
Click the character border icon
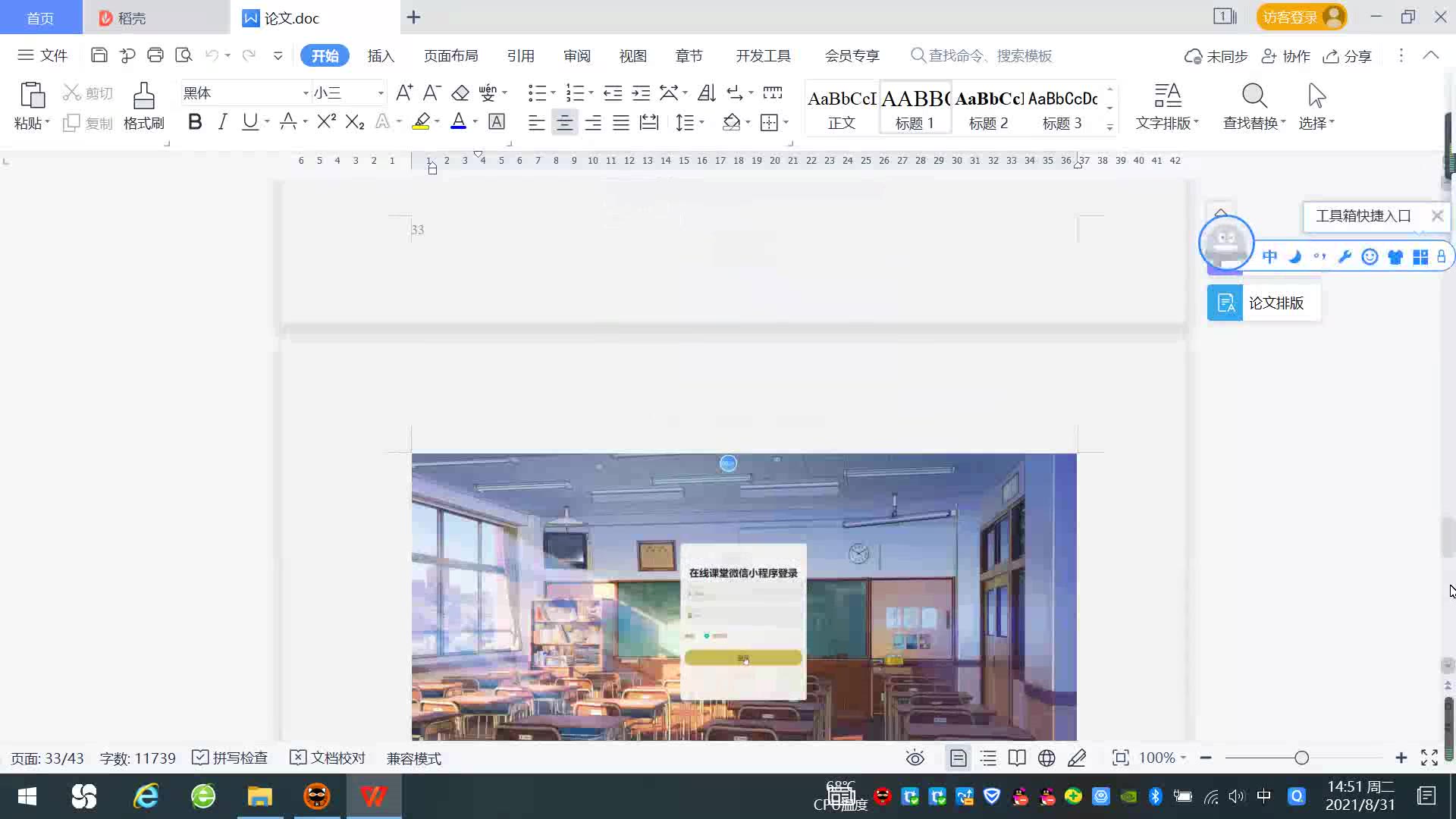(x=497, y=121)
